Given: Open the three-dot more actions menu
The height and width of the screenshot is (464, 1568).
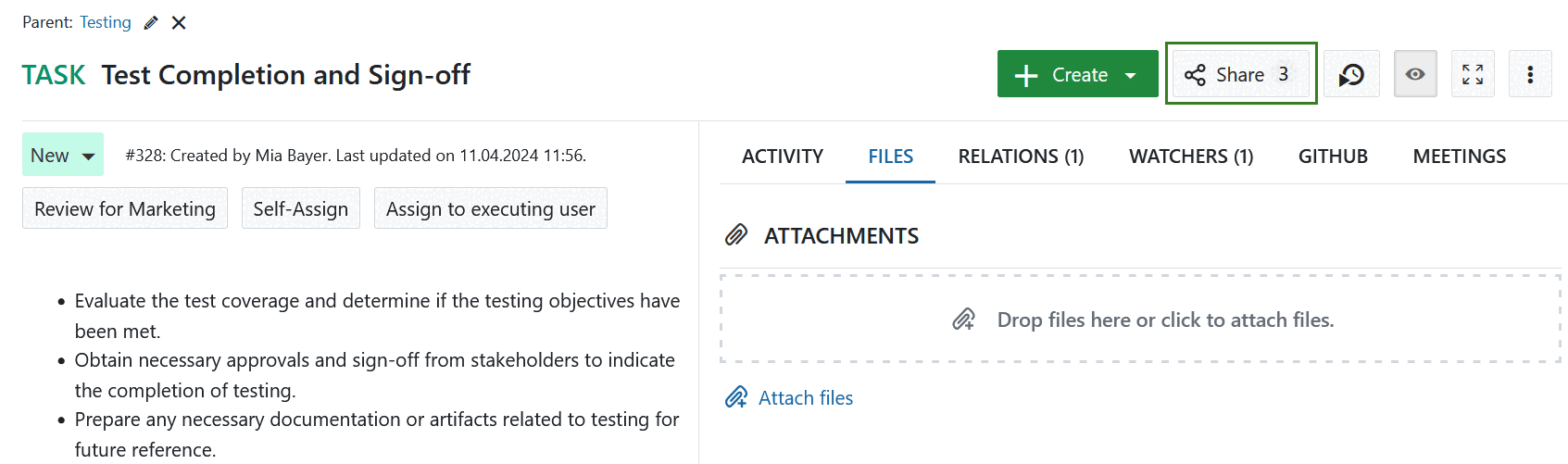Looking at the screenshot, I should point(1529,74).
